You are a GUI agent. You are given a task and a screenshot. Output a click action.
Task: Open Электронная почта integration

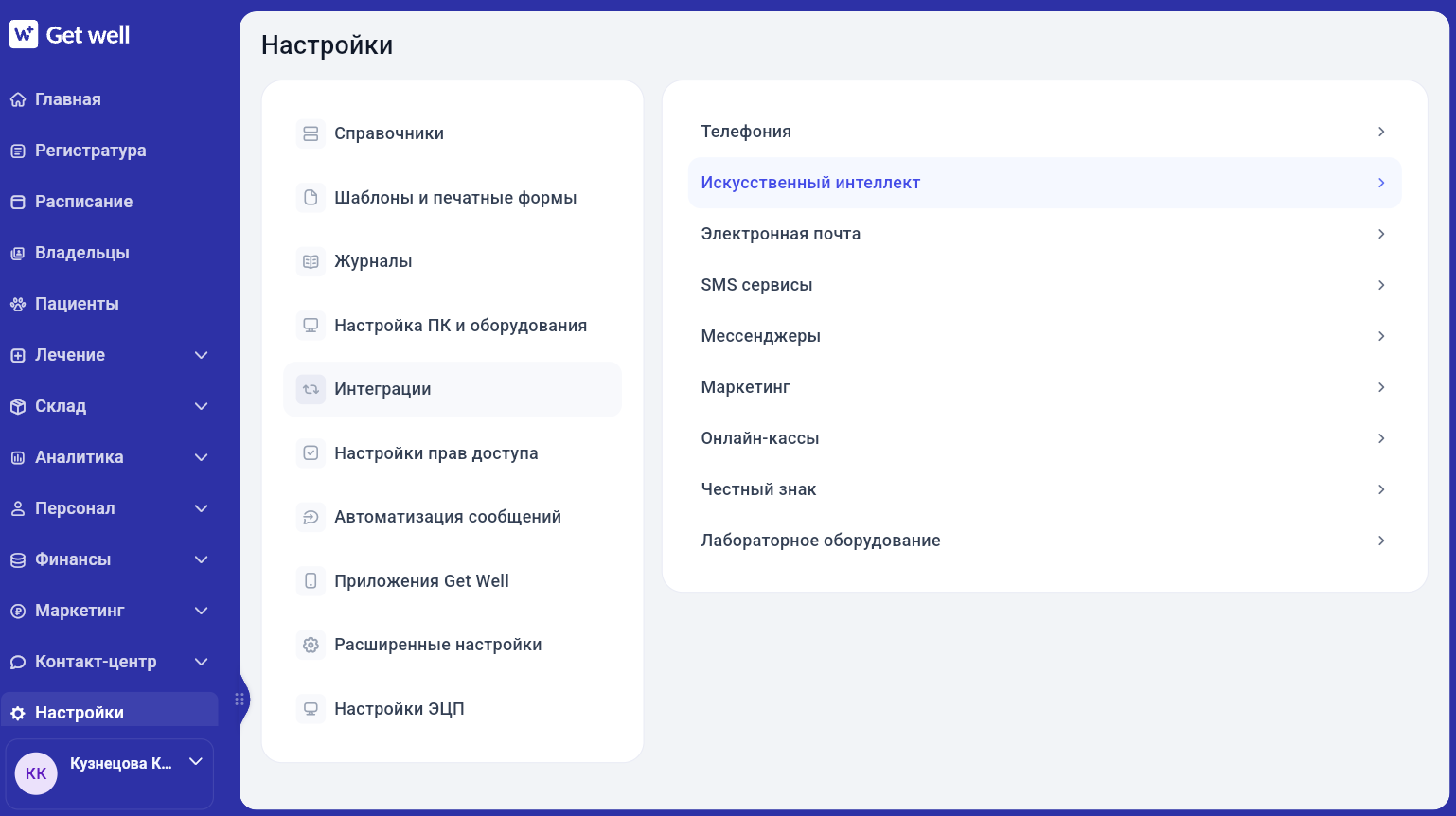pyautogui.click(x=1044, y=234)
